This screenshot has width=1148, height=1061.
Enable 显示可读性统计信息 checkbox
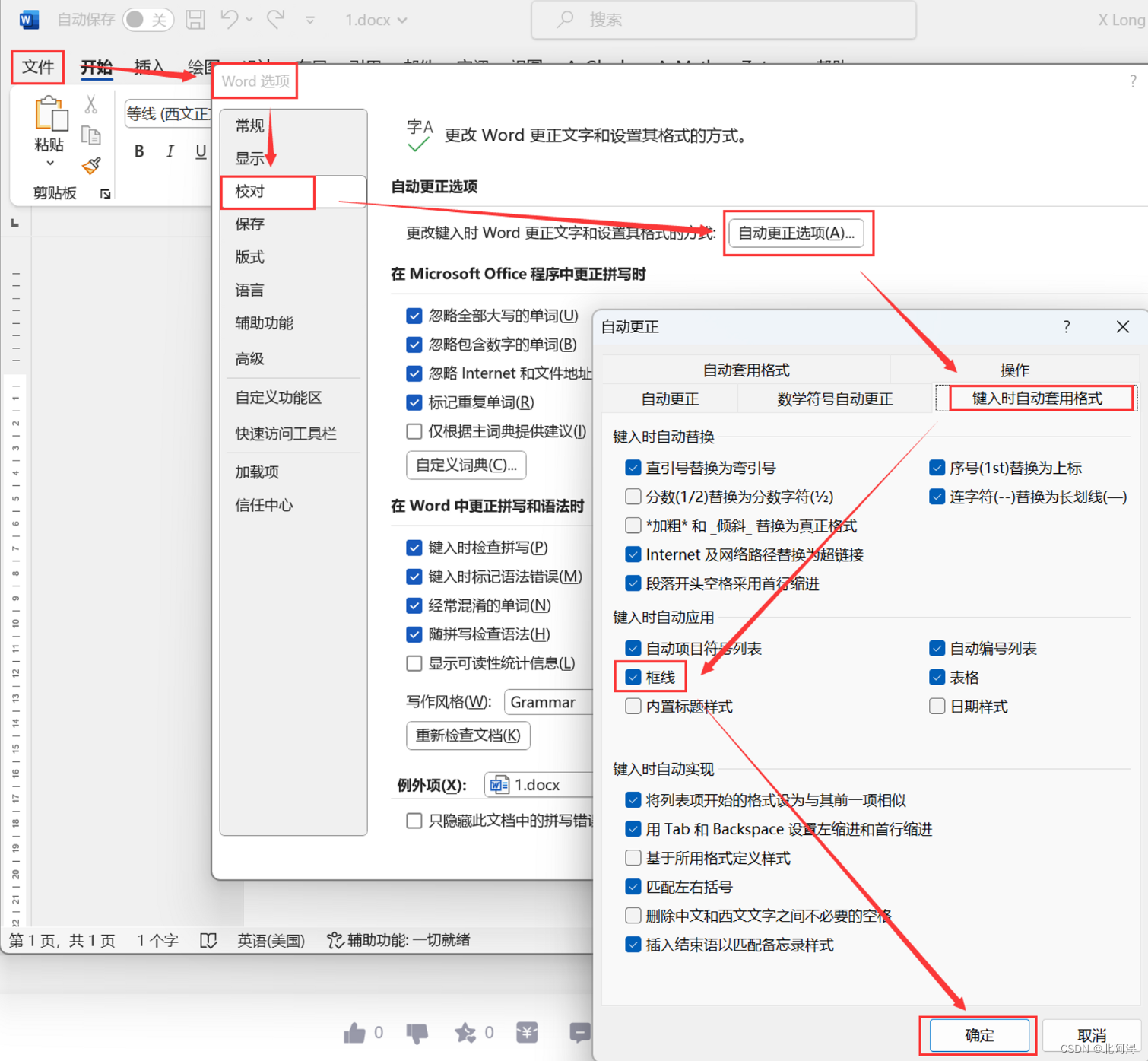click(x=414, y=663)
